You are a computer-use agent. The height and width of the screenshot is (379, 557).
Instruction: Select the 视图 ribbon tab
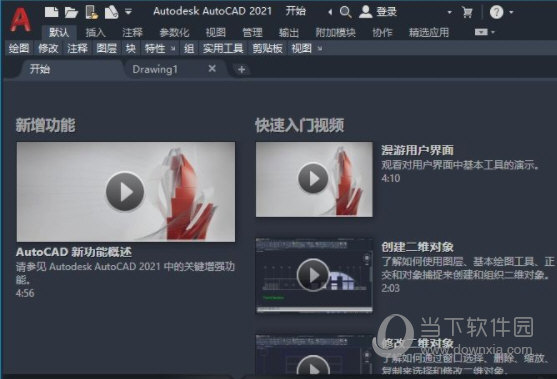[x=216, y=33]
